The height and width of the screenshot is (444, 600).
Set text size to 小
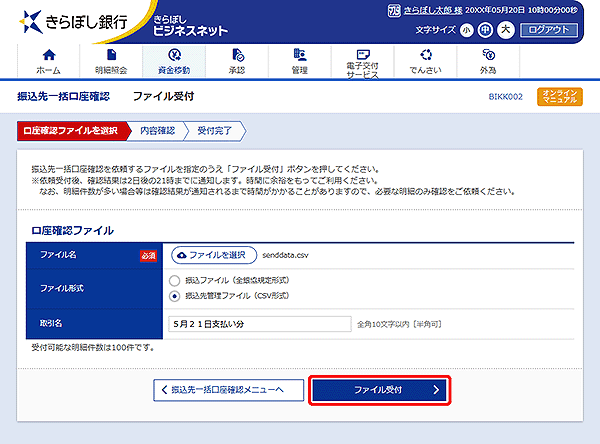[x=466, y=30]
